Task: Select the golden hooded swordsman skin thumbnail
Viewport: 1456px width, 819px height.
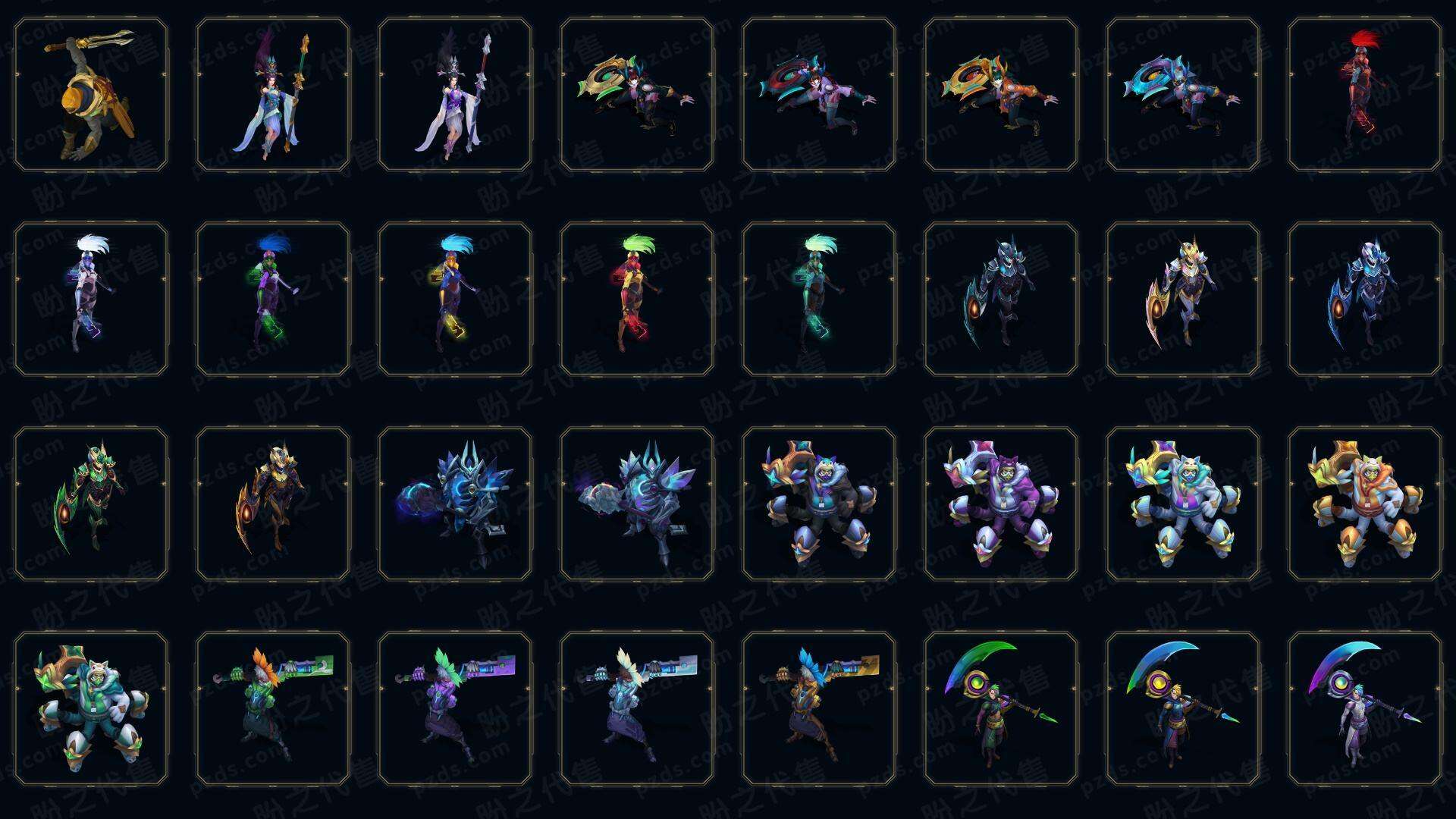Action: (x=91, y=94)
